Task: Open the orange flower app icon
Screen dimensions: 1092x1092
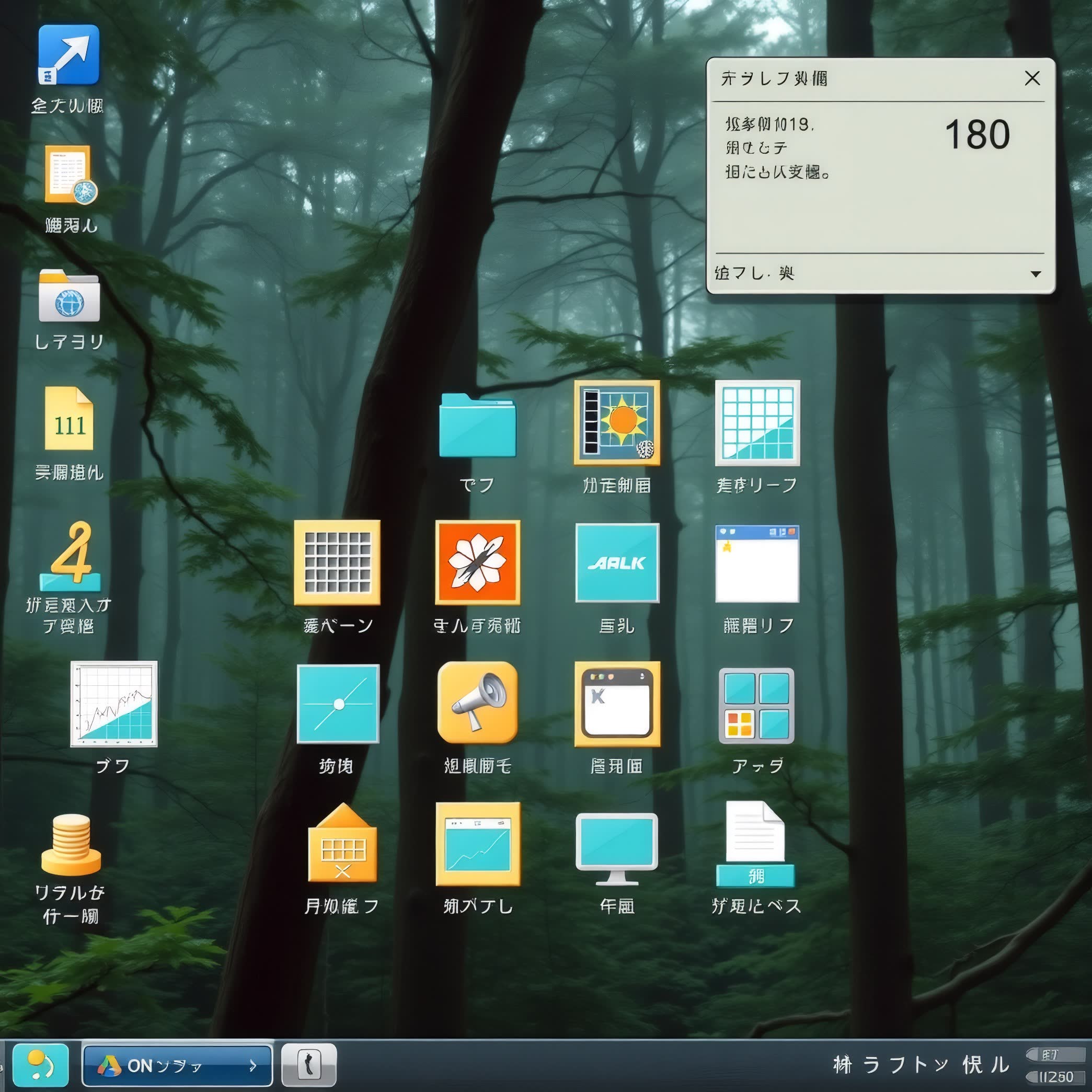Action: 477,562
